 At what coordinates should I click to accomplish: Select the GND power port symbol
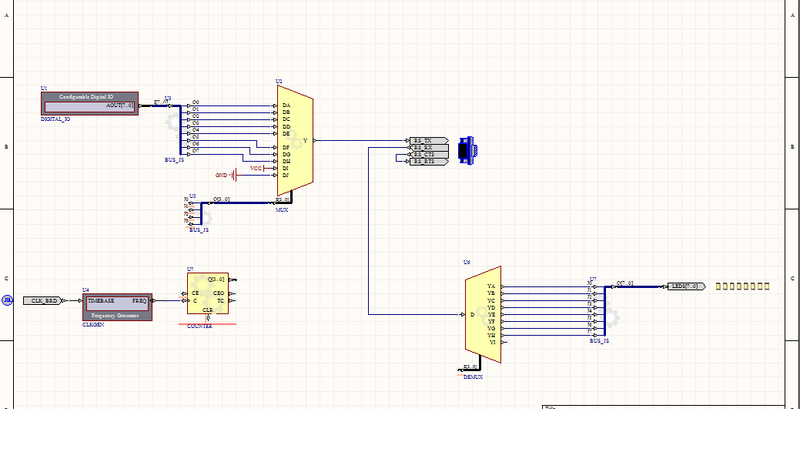click(234, 175)
